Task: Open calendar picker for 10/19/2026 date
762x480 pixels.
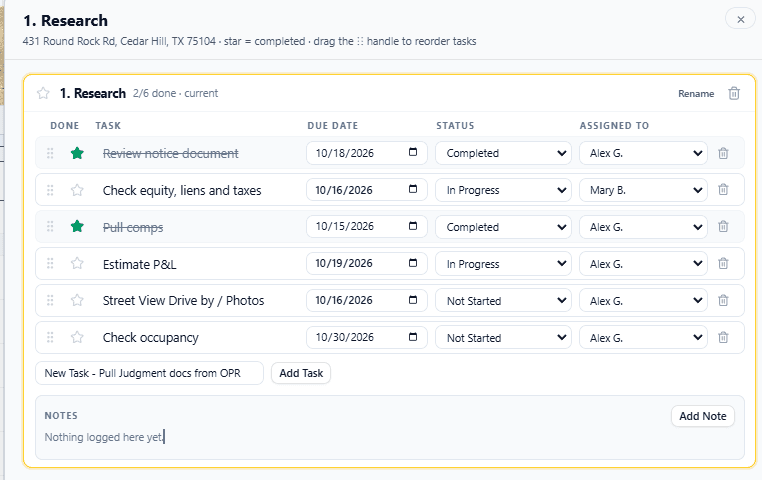Action: [413, 263]
